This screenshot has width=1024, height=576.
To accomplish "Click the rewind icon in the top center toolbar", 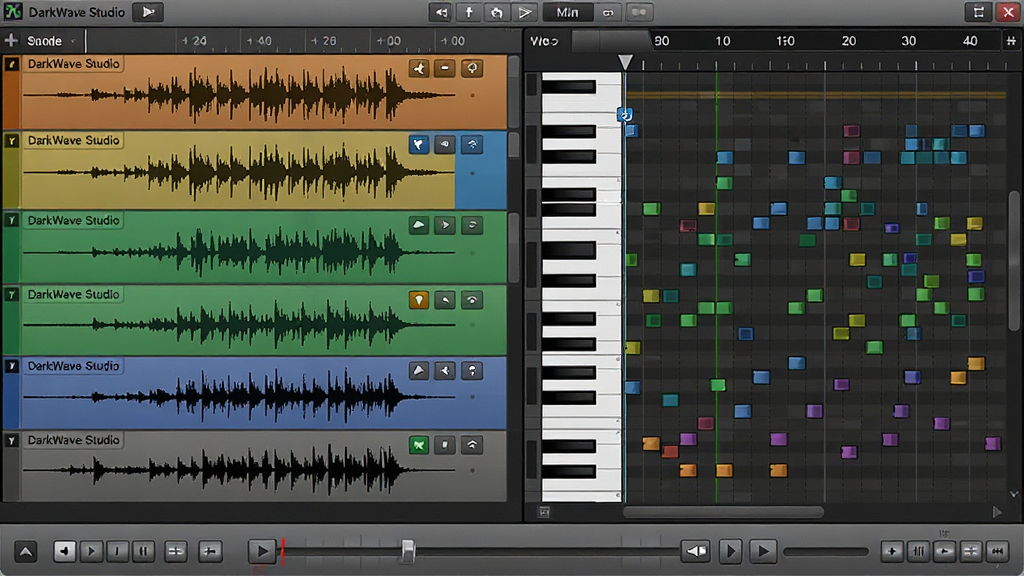I will coord(441,12).
